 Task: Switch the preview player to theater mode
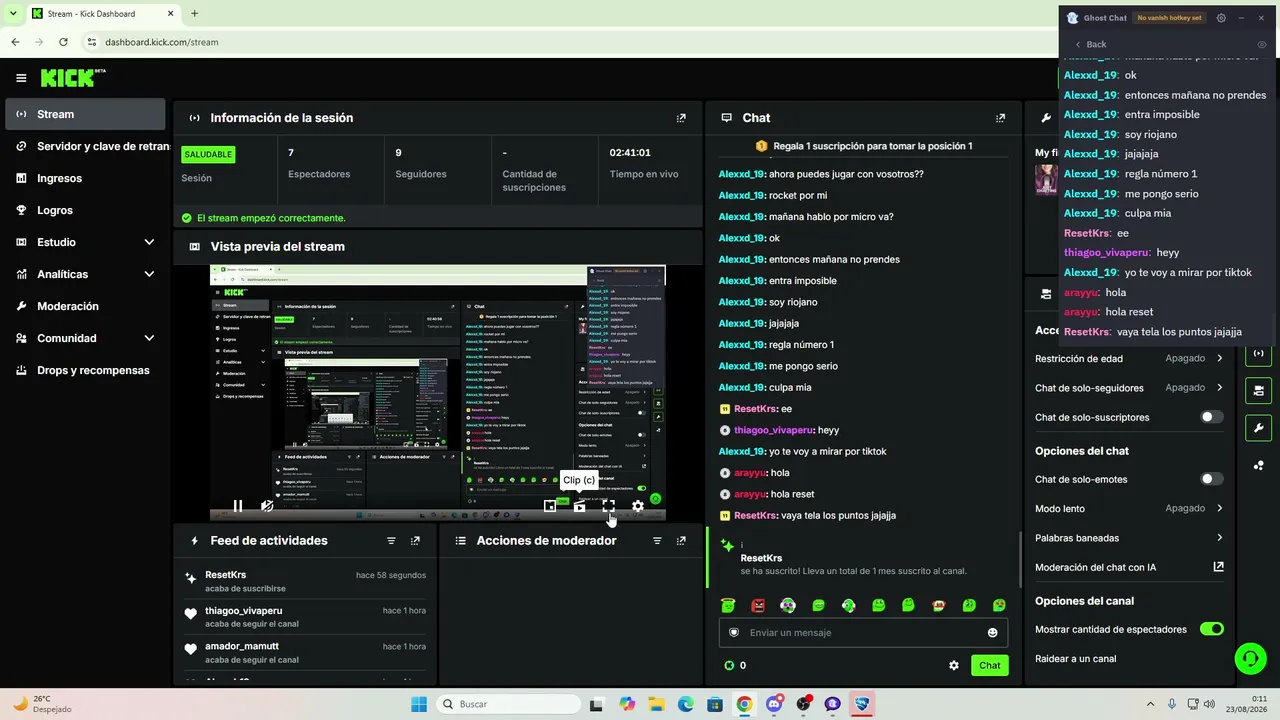[550, 506]
